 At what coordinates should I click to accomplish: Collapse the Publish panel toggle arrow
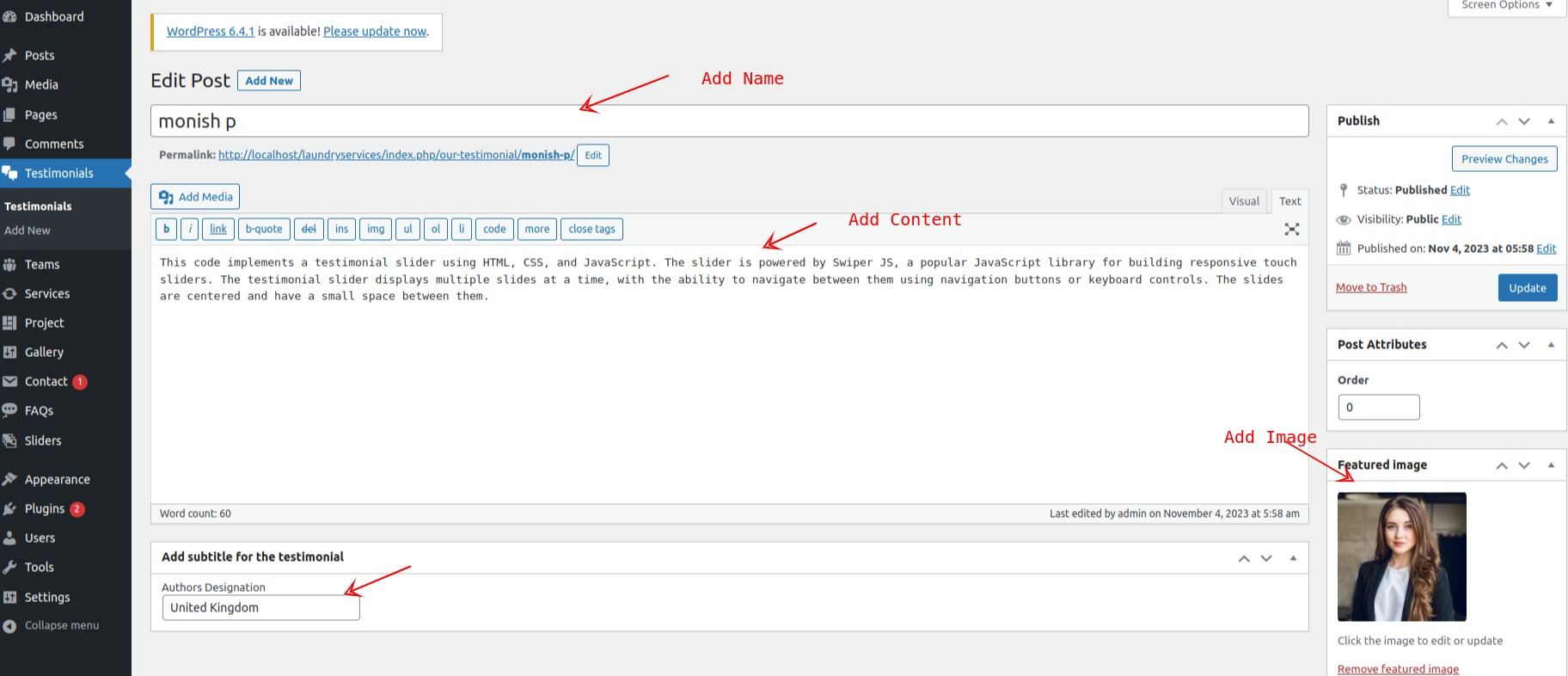click(1551, 121)
